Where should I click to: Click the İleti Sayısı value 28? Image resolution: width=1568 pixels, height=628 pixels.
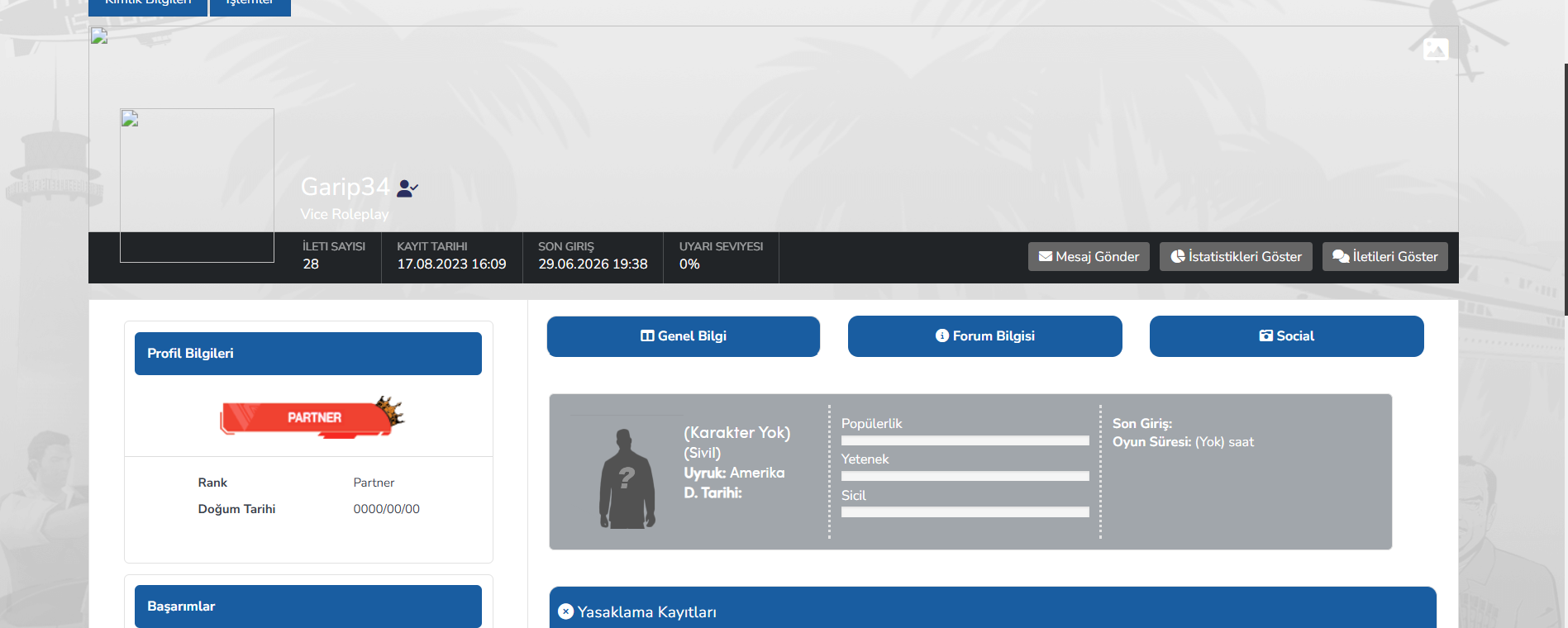(x=311, y=264)
